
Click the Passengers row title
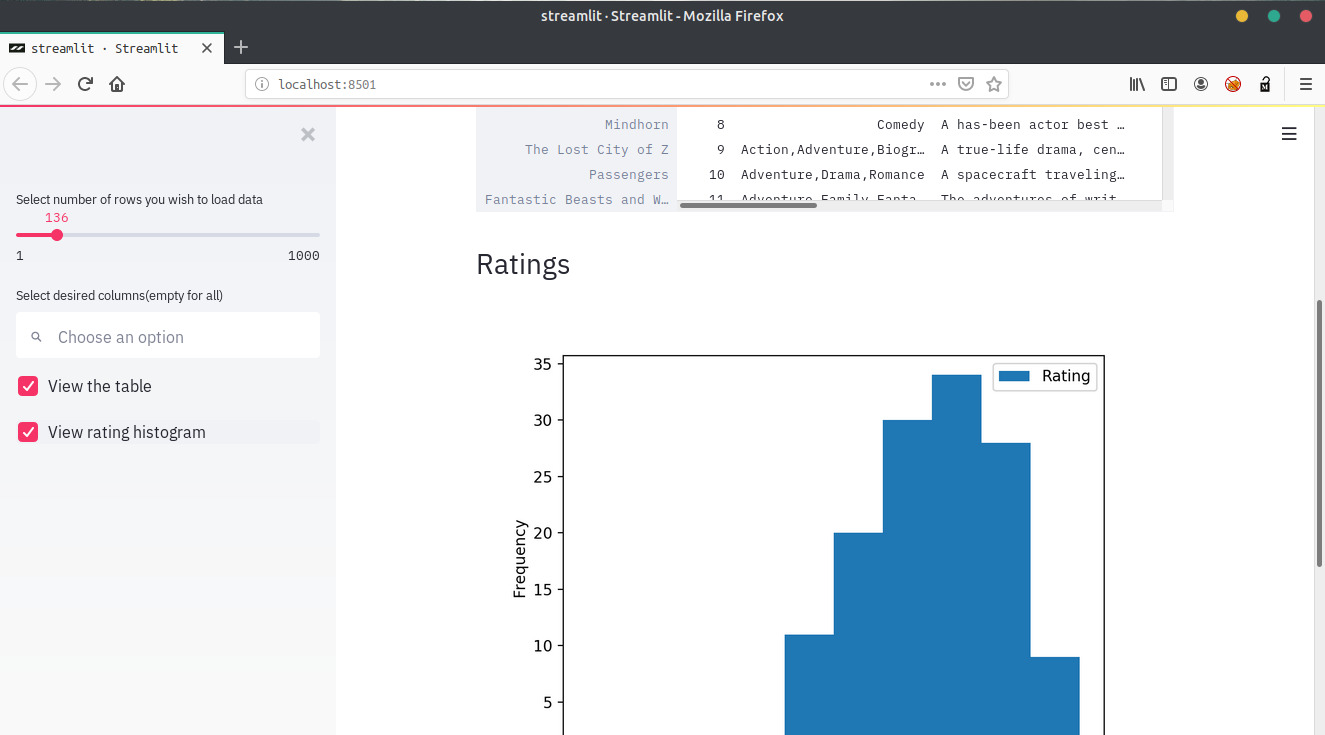[629, 175]
